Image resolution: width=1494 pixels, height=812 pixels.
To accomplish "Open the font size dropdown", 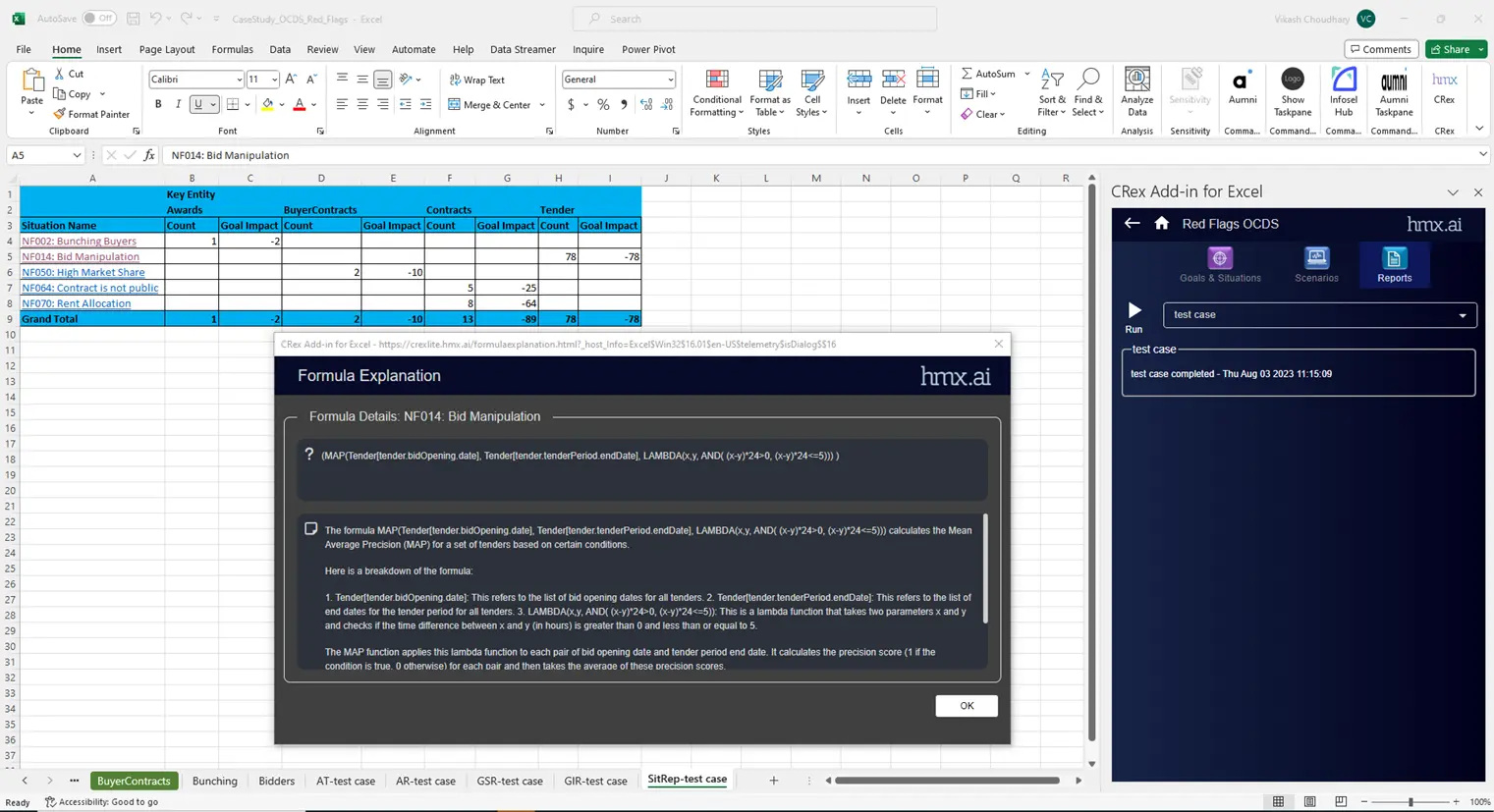I will click(x=274, y=80).
